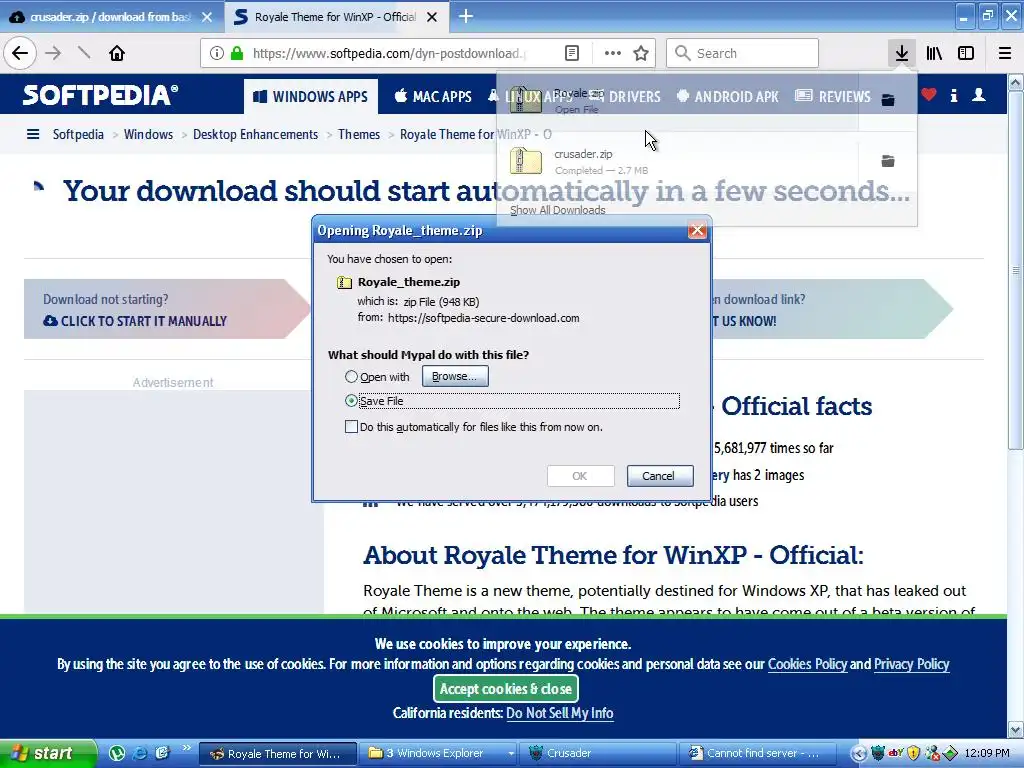Viewport: 1024px width, 768px height.
Task: Click Softpedia breadcrumb link
Action: point(78,135)
